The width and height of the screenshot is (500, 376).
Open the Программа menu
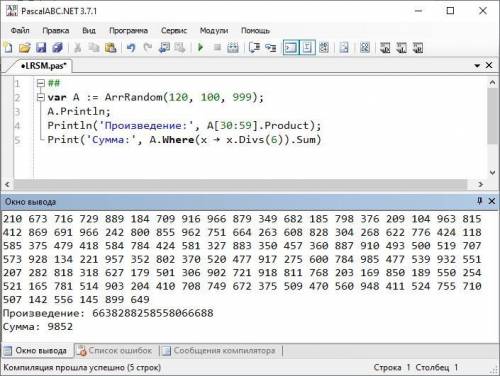128,31
